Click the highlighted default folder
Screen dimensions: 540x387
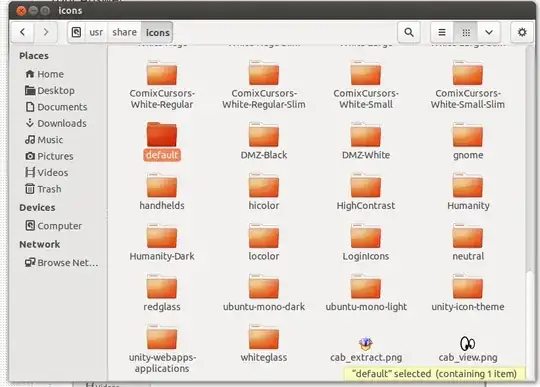pos(162,141)
